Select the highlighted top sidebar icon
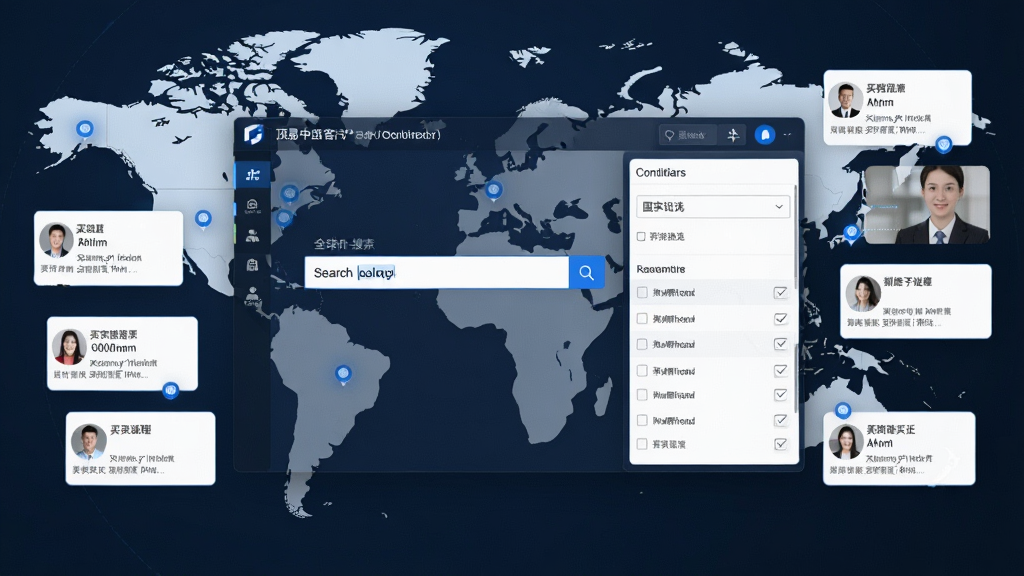 [x=253, y=174]
